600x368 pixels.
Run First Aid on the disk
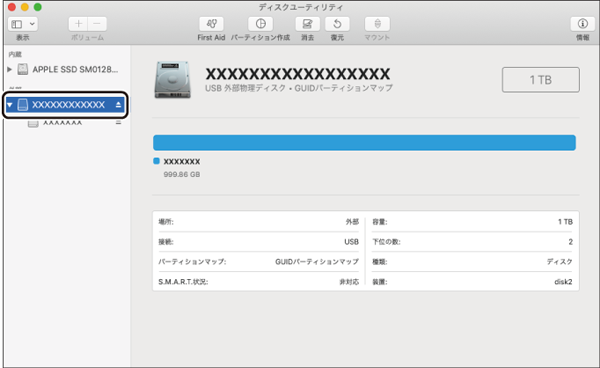[211, 24]
